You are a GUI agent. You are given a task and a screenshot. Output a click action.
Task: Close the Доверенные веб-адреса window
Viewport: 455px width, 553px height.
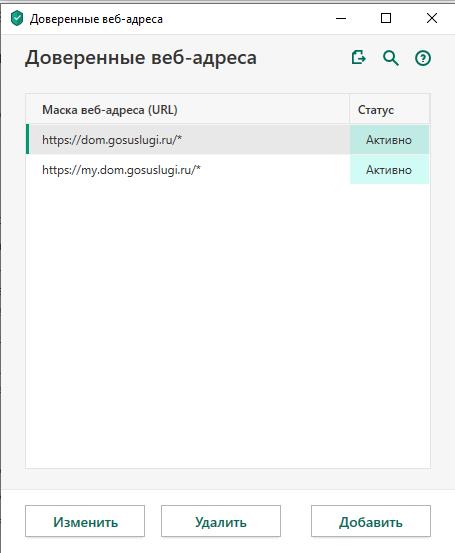[x=432, y=18]
